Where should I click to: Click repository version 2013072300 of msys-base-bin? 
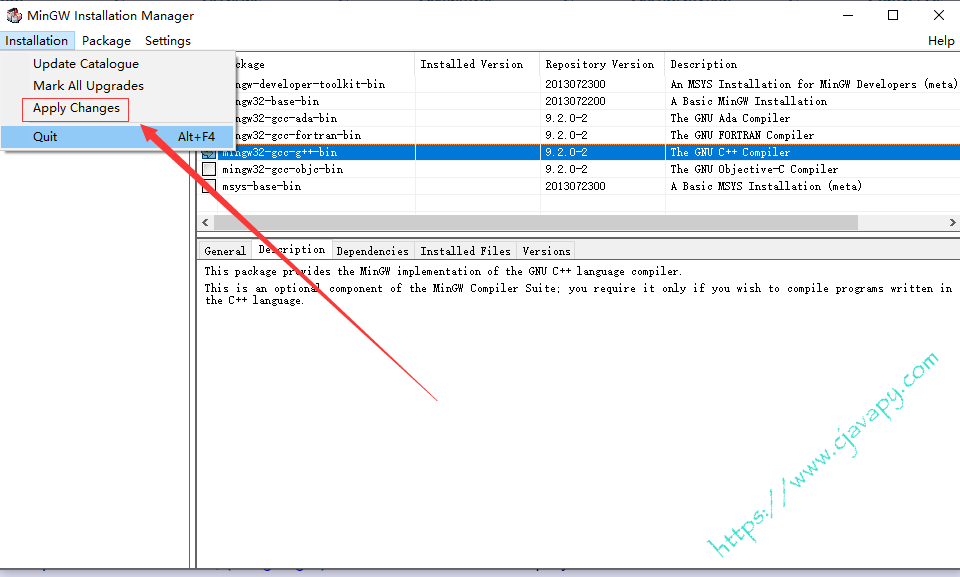576,186
